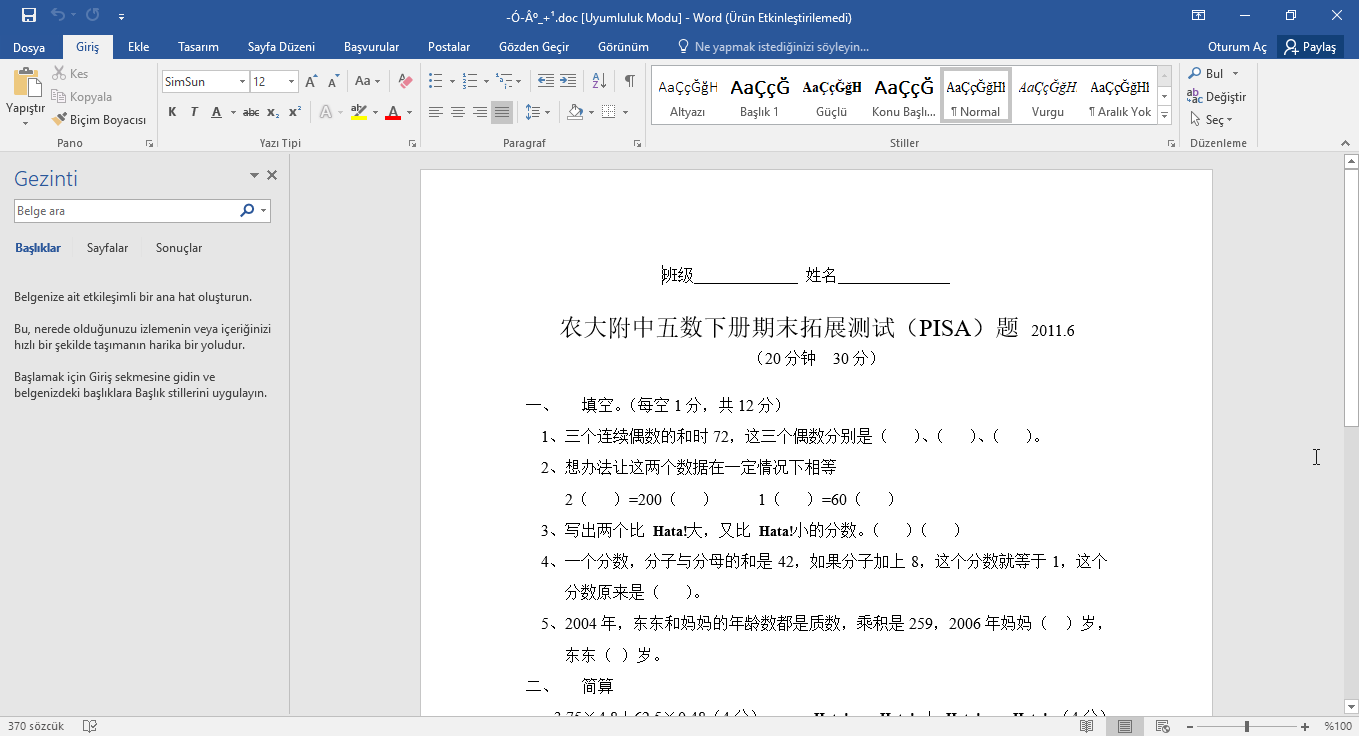Adjust the zoom slider handle in status bar
1359x736 pixels.
[x=1246, y=726]
